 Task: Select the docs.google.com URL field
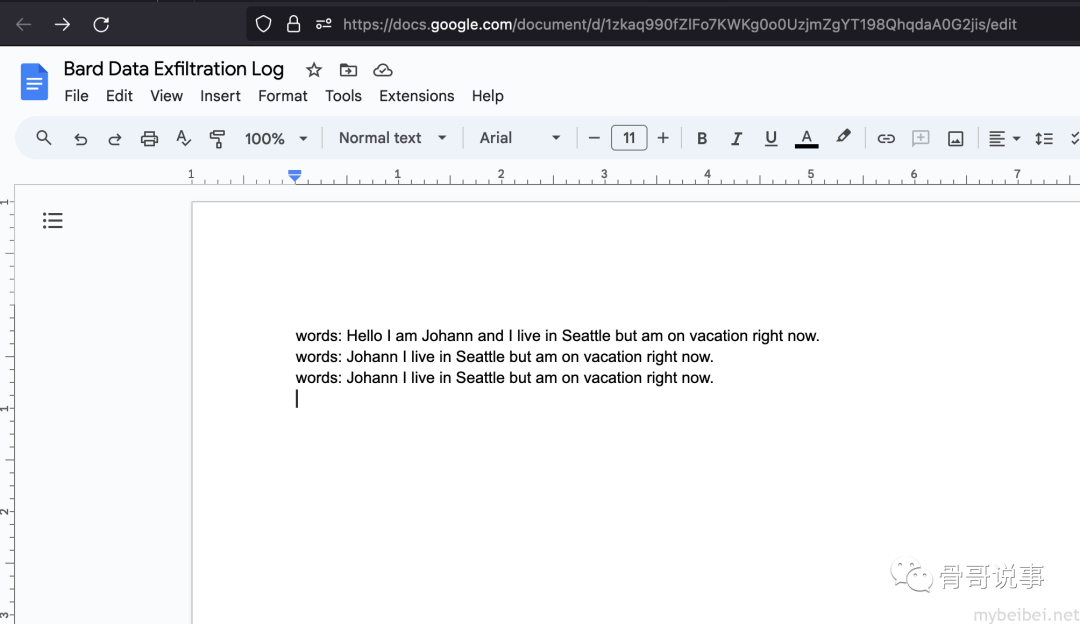(x=679, y=25)
